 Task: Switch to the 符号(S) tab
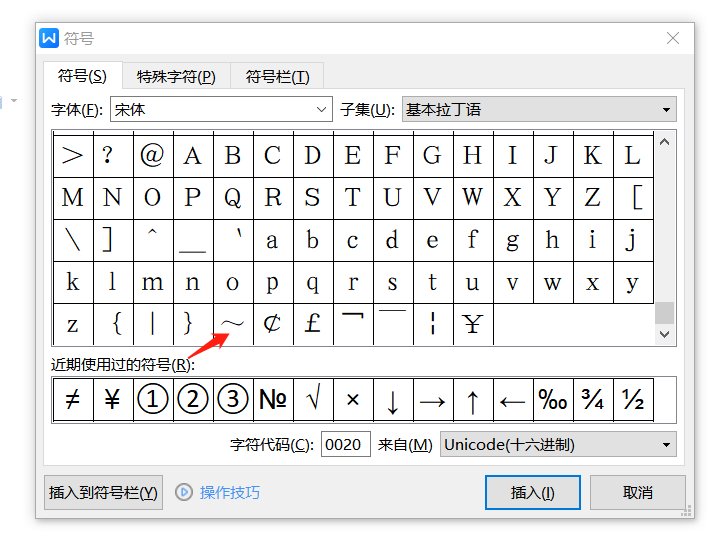tap(82, 75)
